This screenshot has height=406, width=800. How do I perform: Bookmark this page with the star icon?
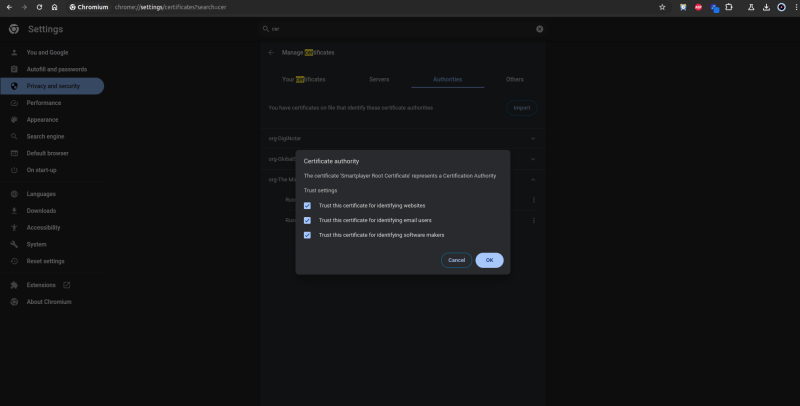tap(662, 7)
